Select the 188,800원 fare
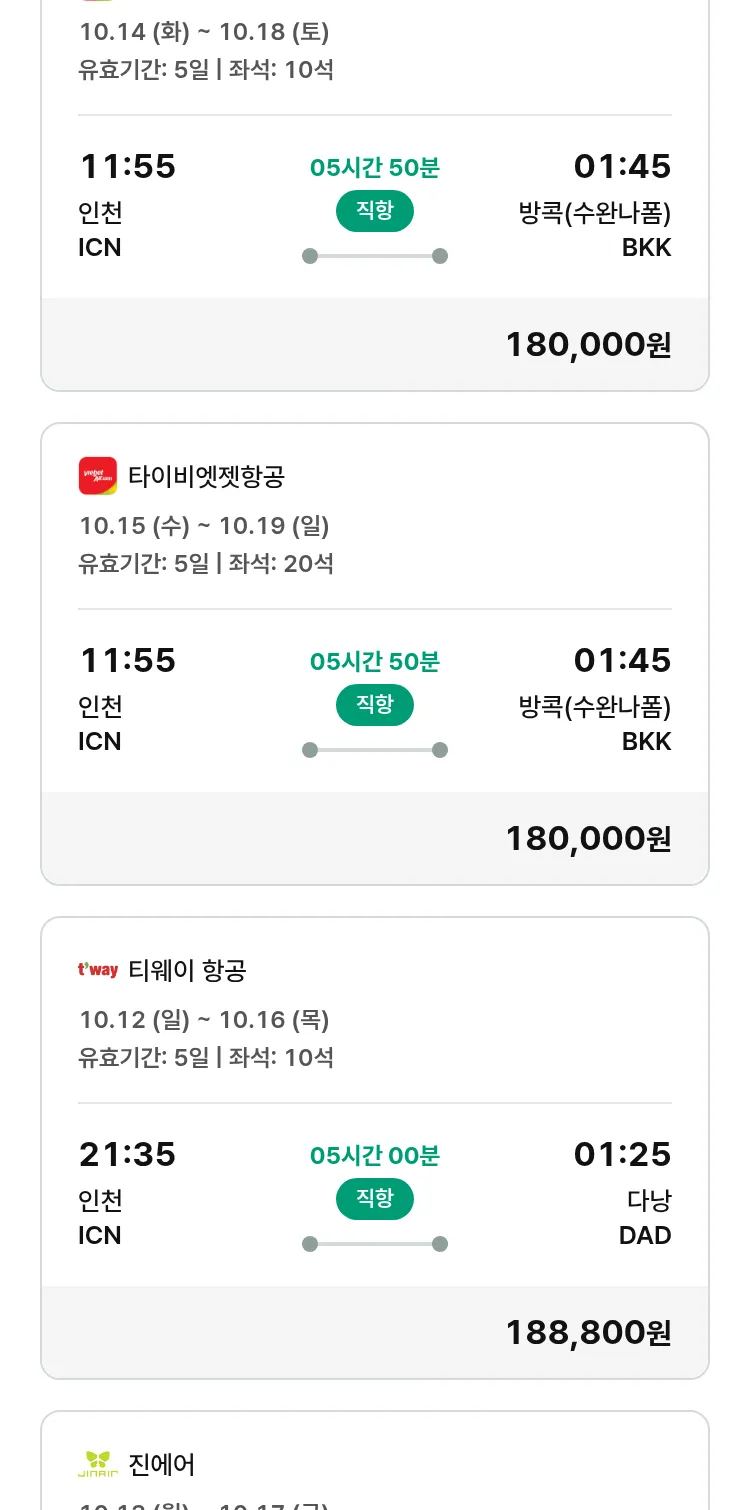Viewport: 750px width, 1510px height. tap(588, 1332)
